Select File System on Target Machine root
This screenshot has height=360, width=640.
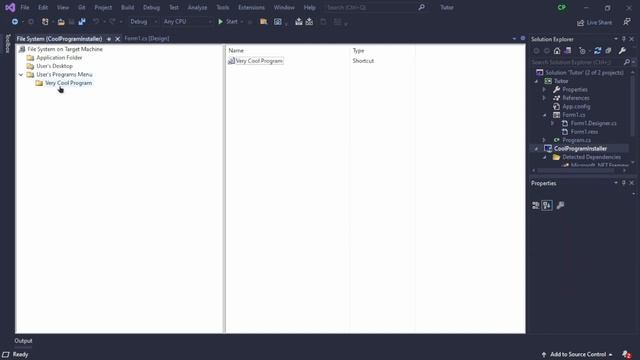click(x=65, y=49)
